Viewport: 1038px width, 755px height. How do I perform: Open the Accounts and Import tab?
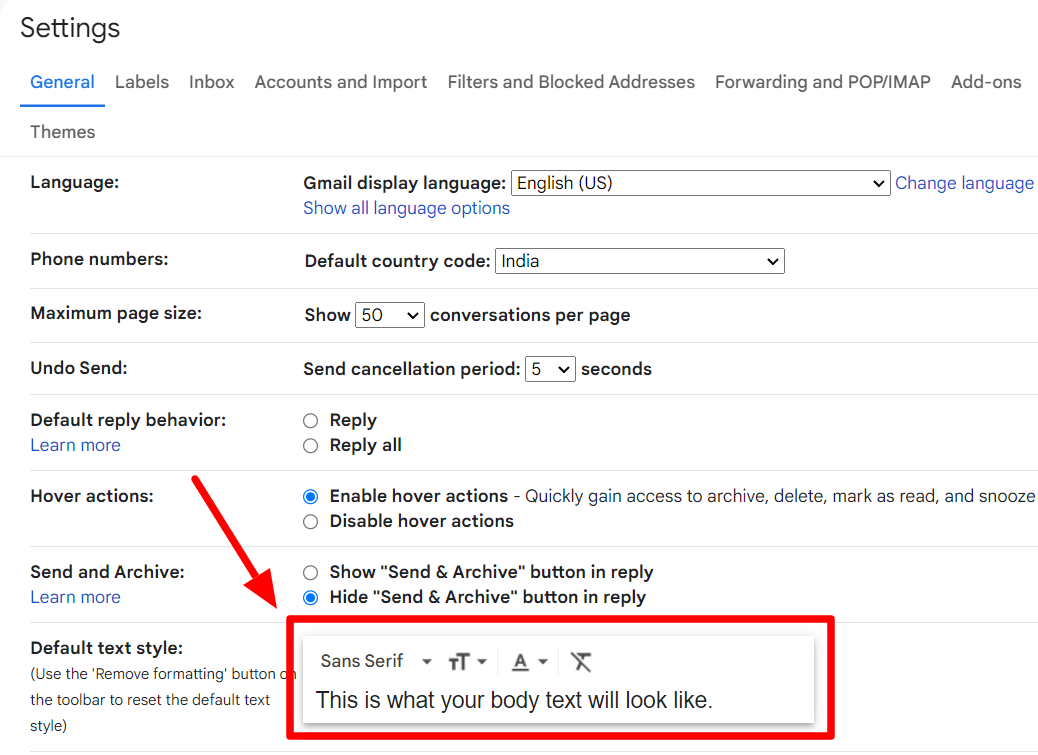pyautogui.click(x=341, y=82)
